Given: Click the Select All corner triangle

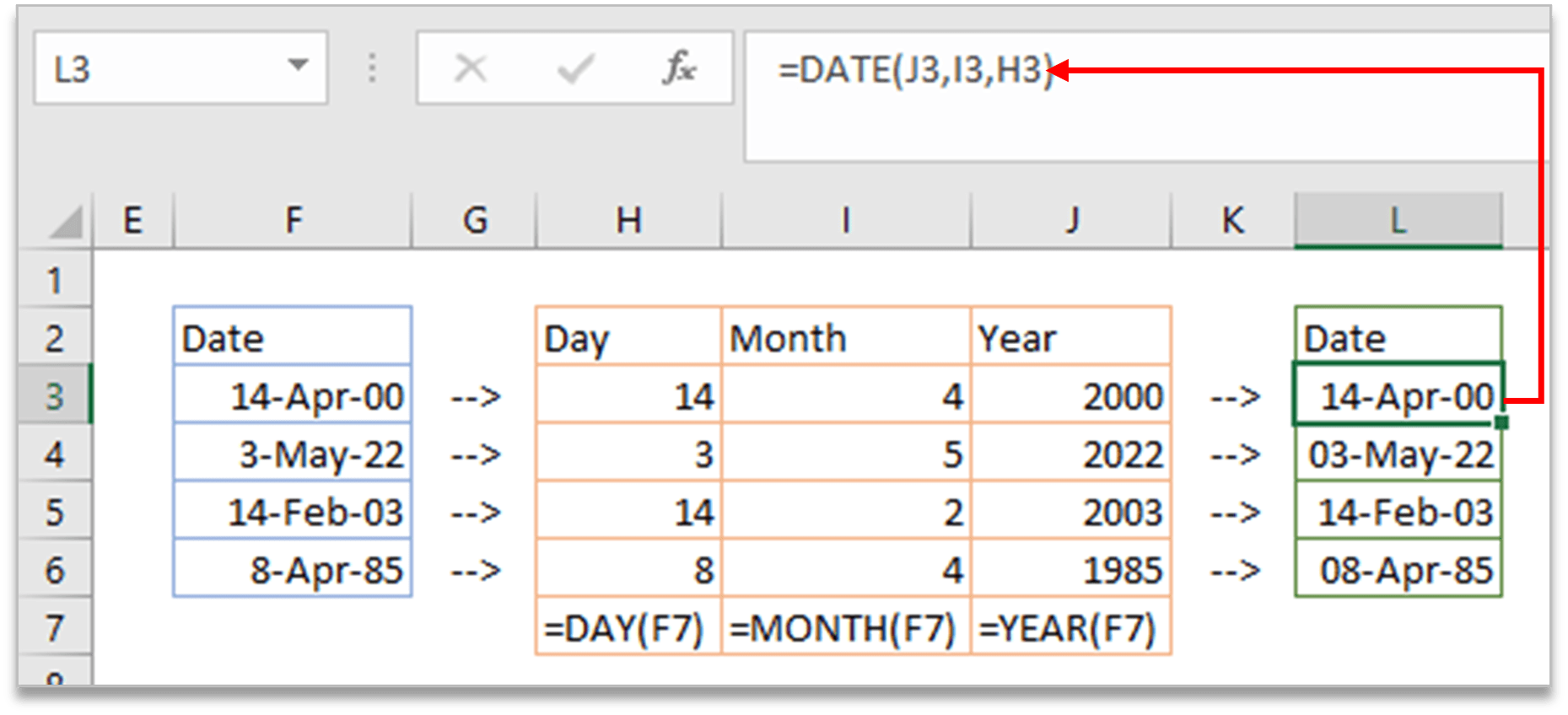Looking at the screenshot, I should point(65,221).
